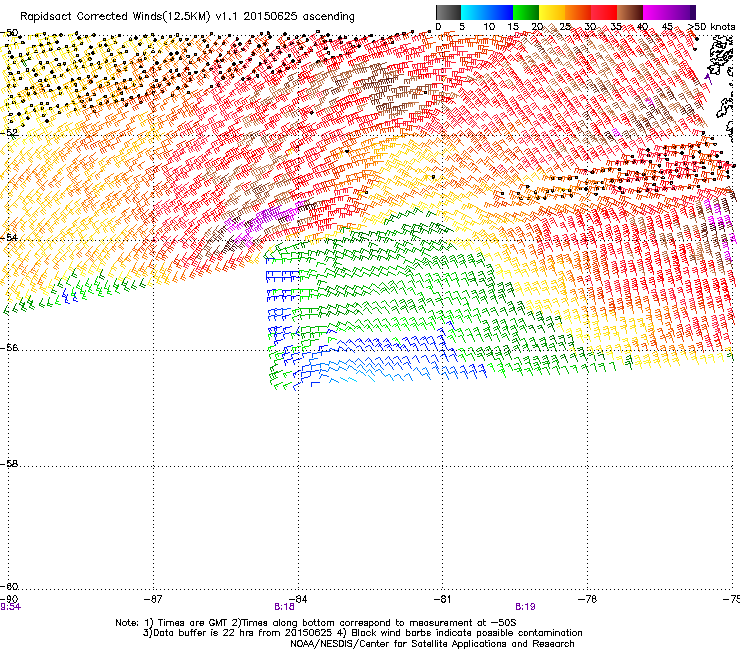Click the '-87' longitude label
Image resolution: width=740 pixels, height=650 pixels.
(153, 599)
